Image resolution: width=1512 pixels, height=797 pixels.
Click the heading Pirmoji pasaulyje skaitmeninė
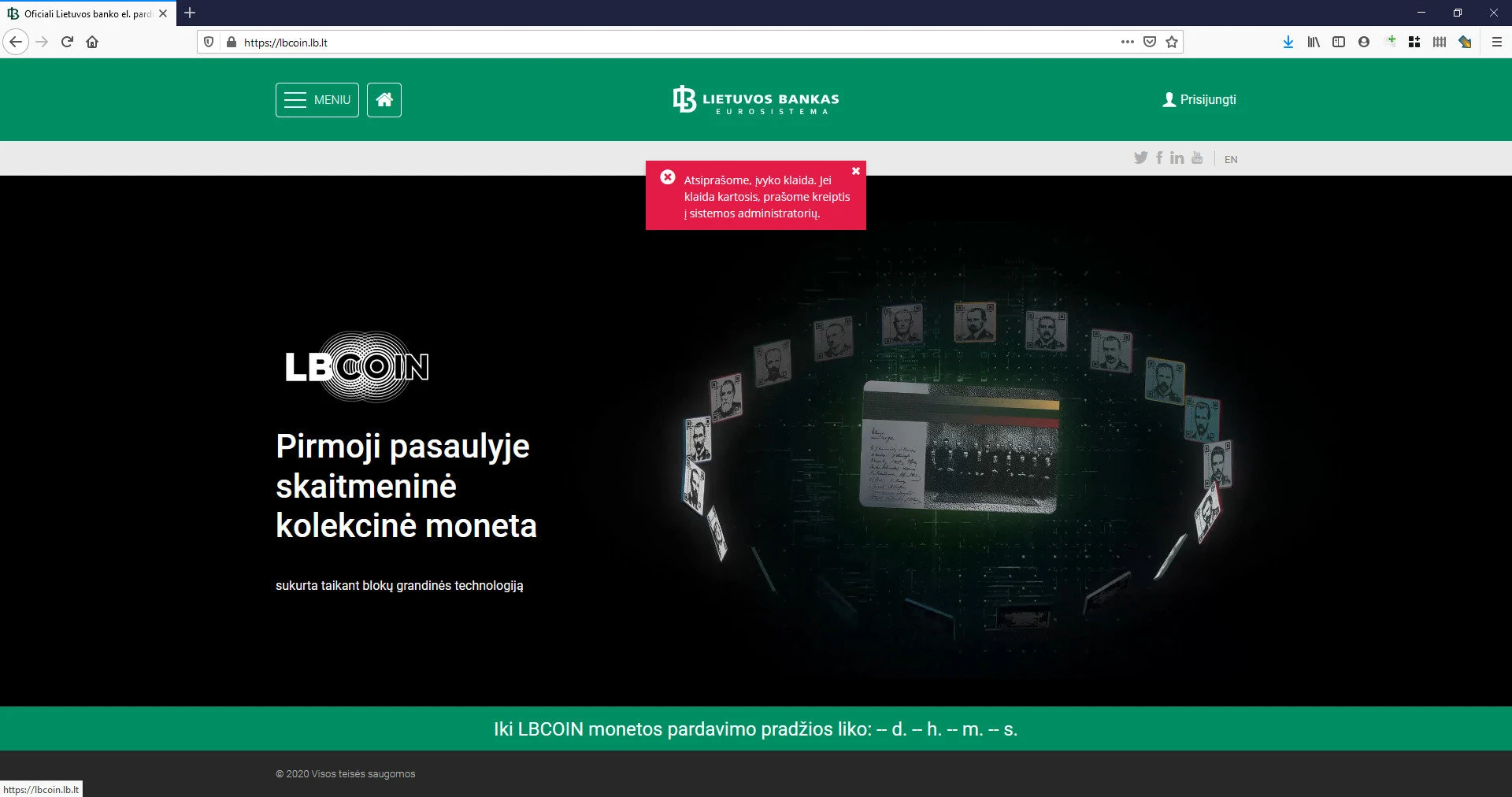(x=406, y=486)
